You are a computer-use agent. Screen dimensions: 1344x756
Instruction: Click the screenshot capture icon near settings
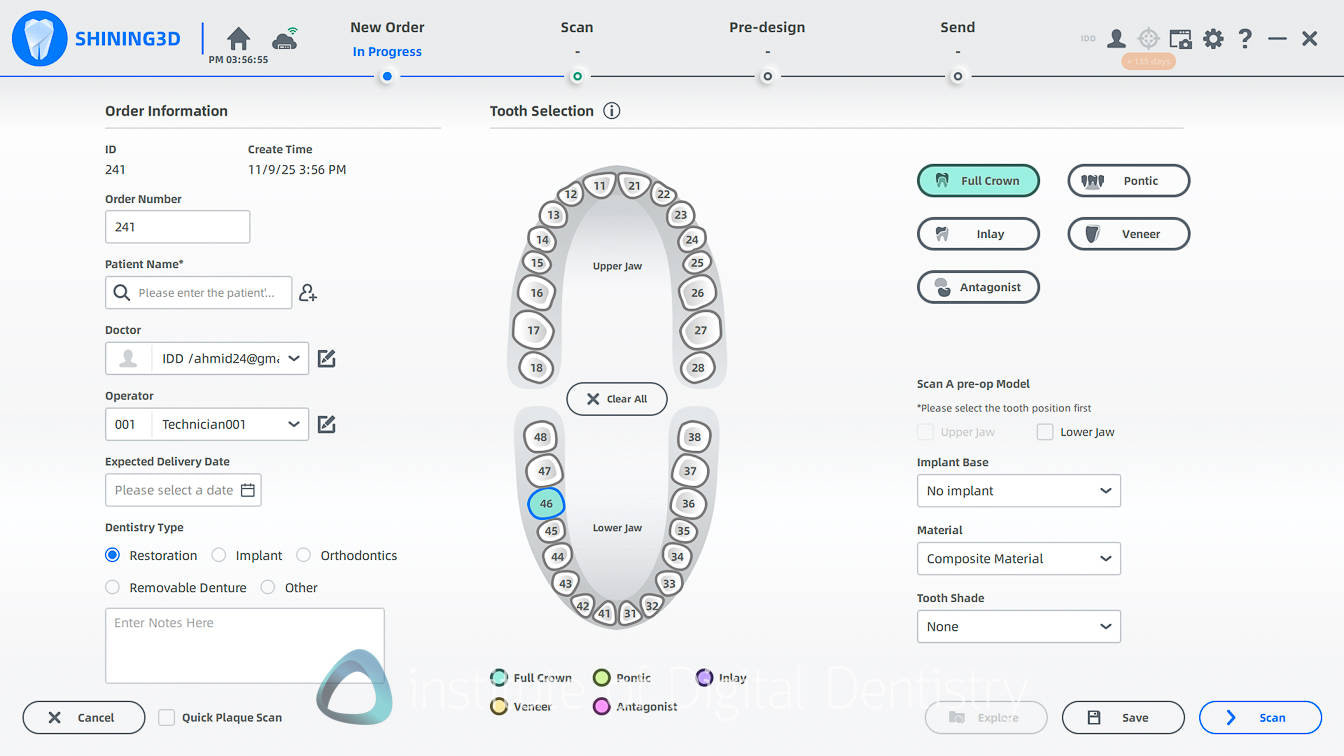pos(1180,38)
